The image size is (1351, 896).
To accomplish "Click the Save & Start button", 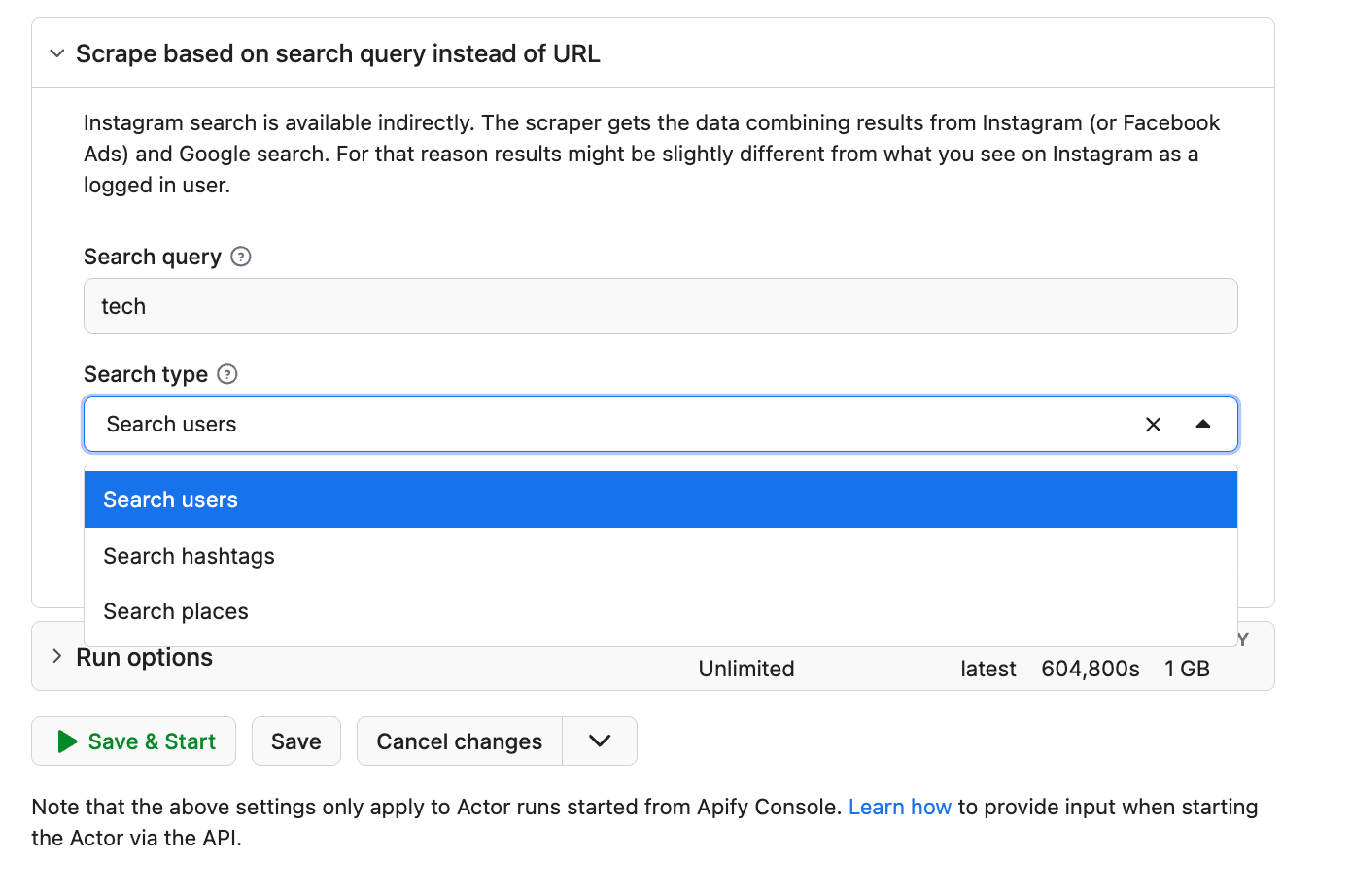I will [x=133, y=741].
